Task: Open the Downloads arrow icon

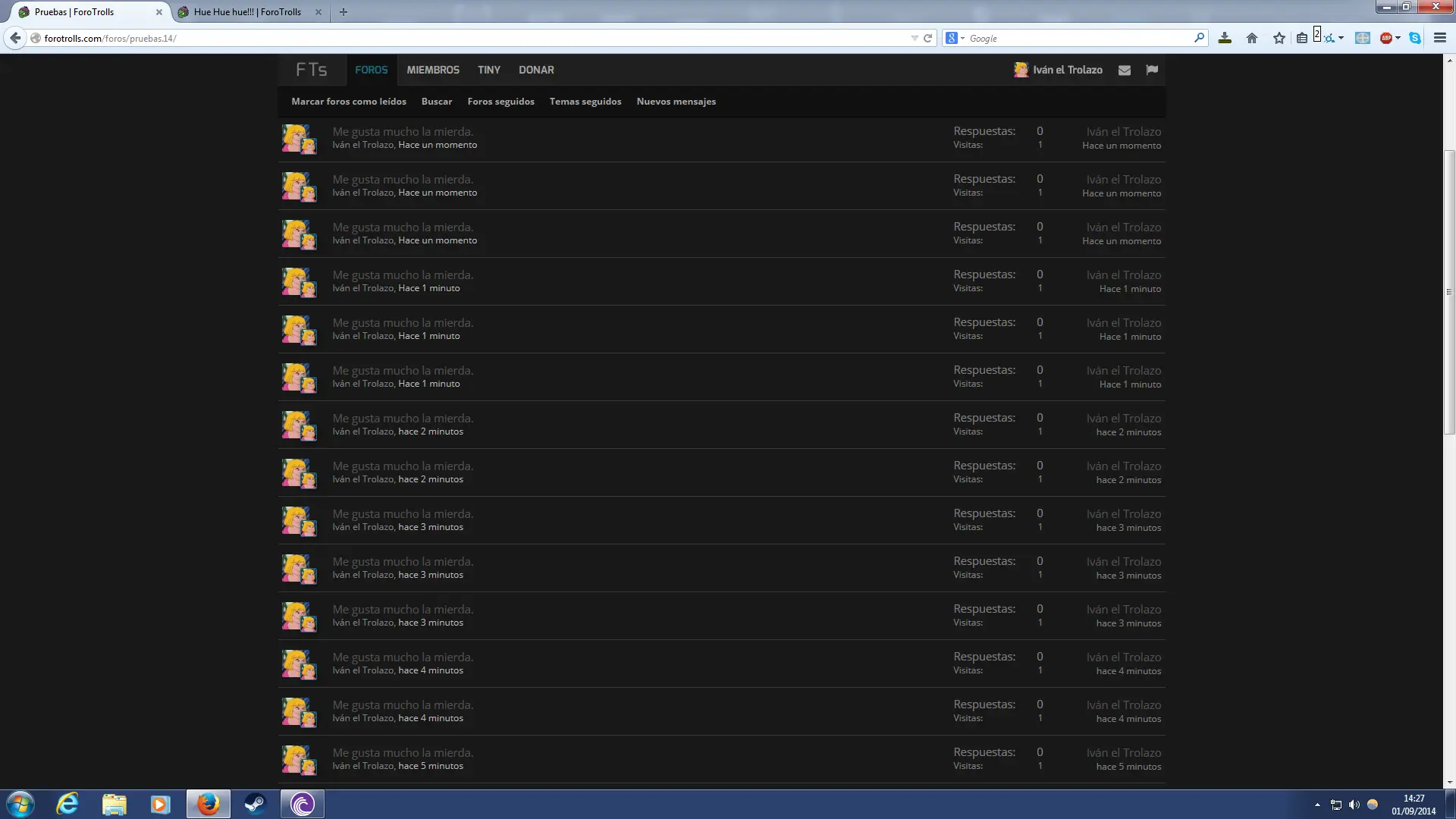Action: pyautogui.click(x=1225, y=38)
